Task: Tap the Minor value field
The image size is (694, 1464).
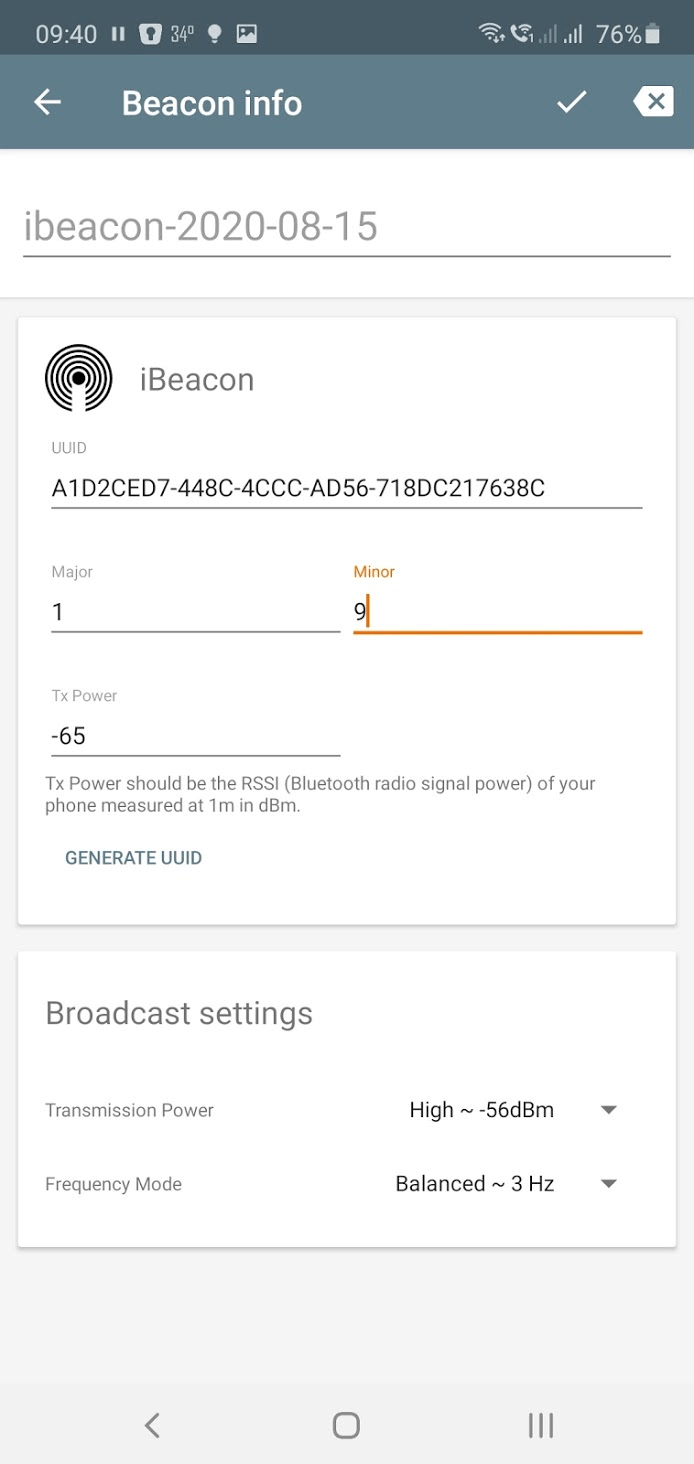Action: [497, 612]
